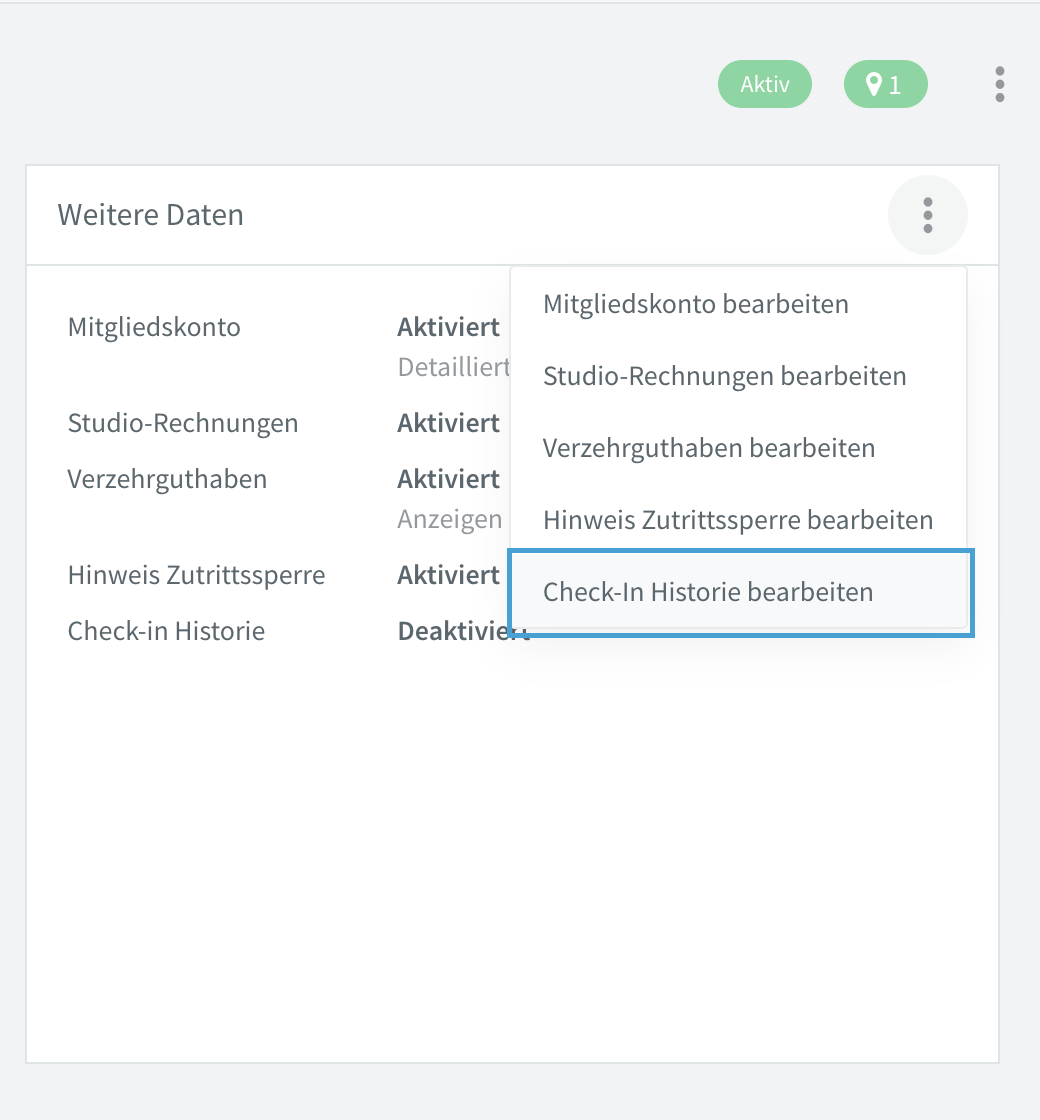Image resolution: width=1040 pixels, height=1120 pixels.
Task: Click the Verzehrguthaben row label
Action: (167, 479)
